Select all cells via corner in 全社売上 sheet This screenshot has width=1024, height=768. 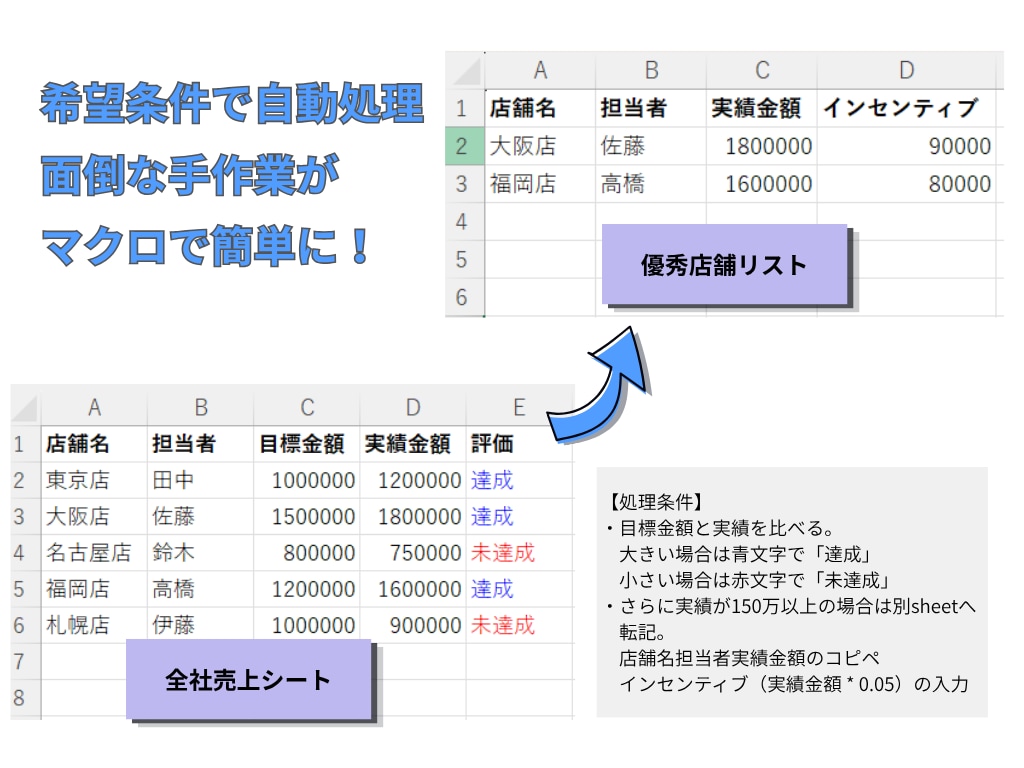26,408
